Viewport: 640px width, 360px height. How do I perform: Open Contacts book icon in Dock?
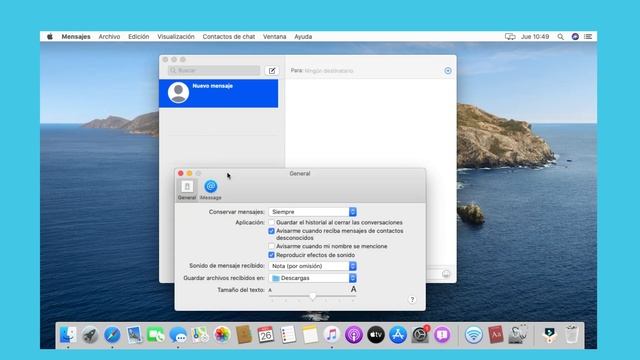[x=244, y=335]
